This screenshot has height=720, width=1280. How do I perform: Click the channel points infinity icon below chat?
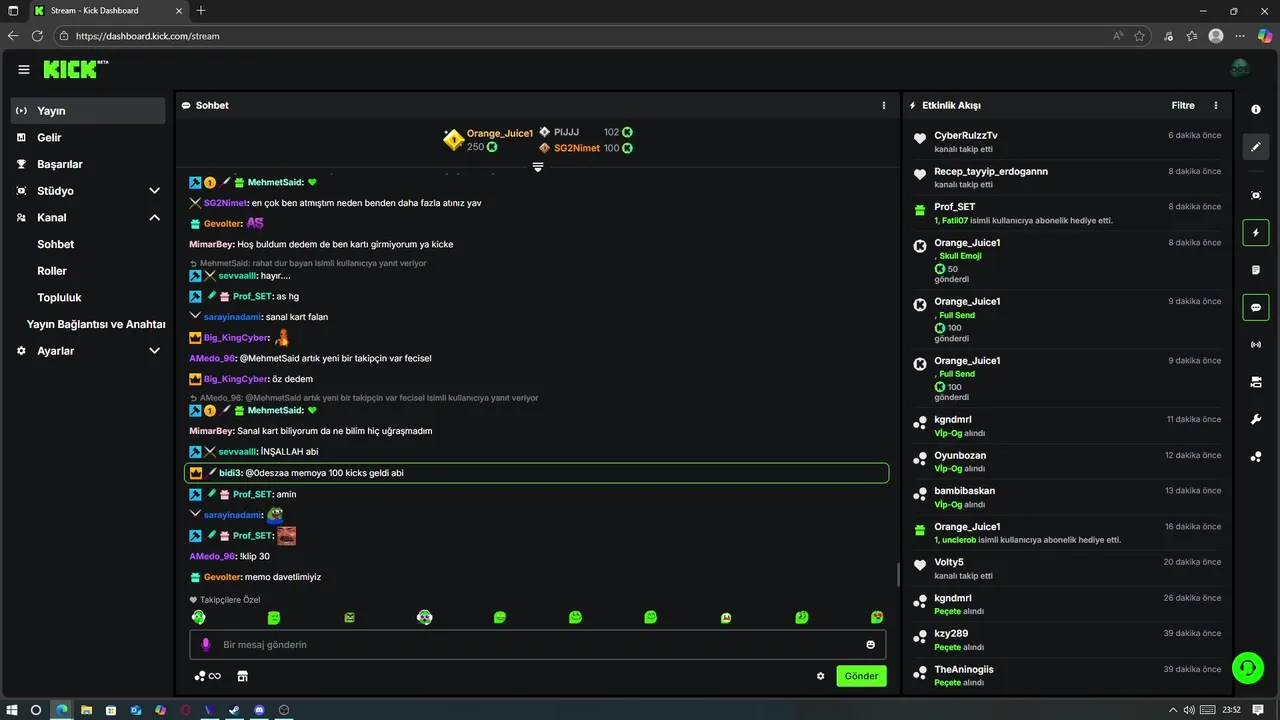coord(208,676)
